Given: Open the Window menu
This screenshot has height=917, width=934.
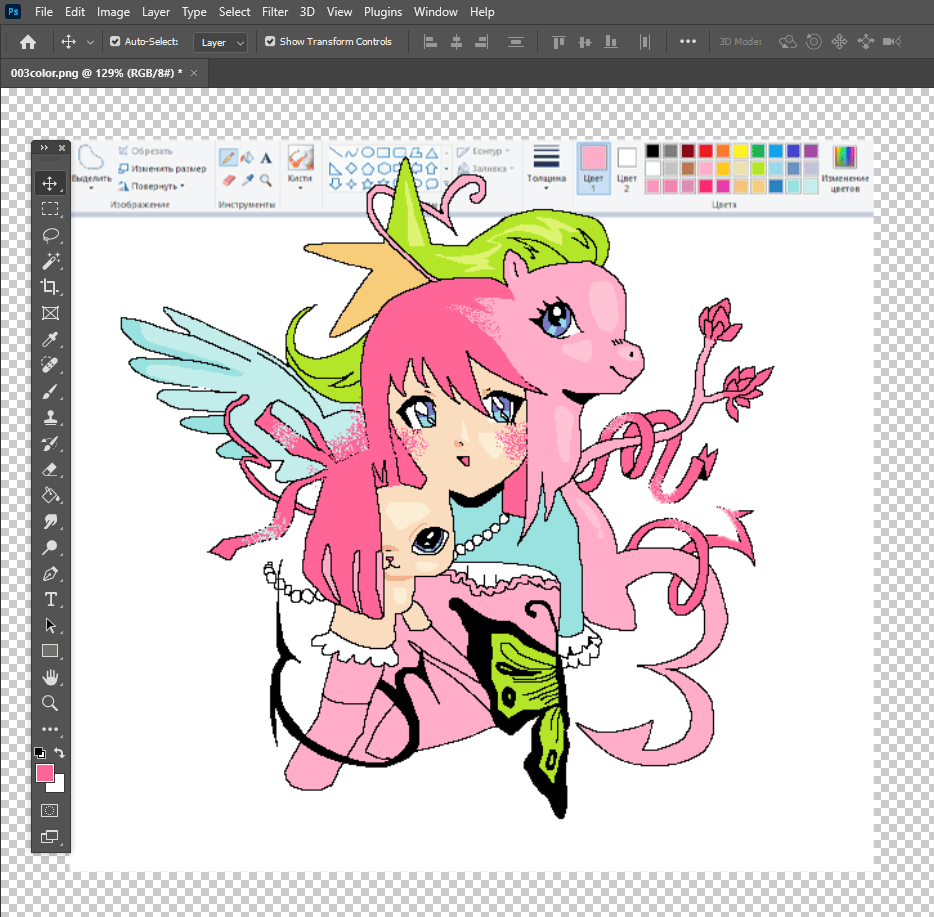Looking at the screenshot, I should coord(435,12).
